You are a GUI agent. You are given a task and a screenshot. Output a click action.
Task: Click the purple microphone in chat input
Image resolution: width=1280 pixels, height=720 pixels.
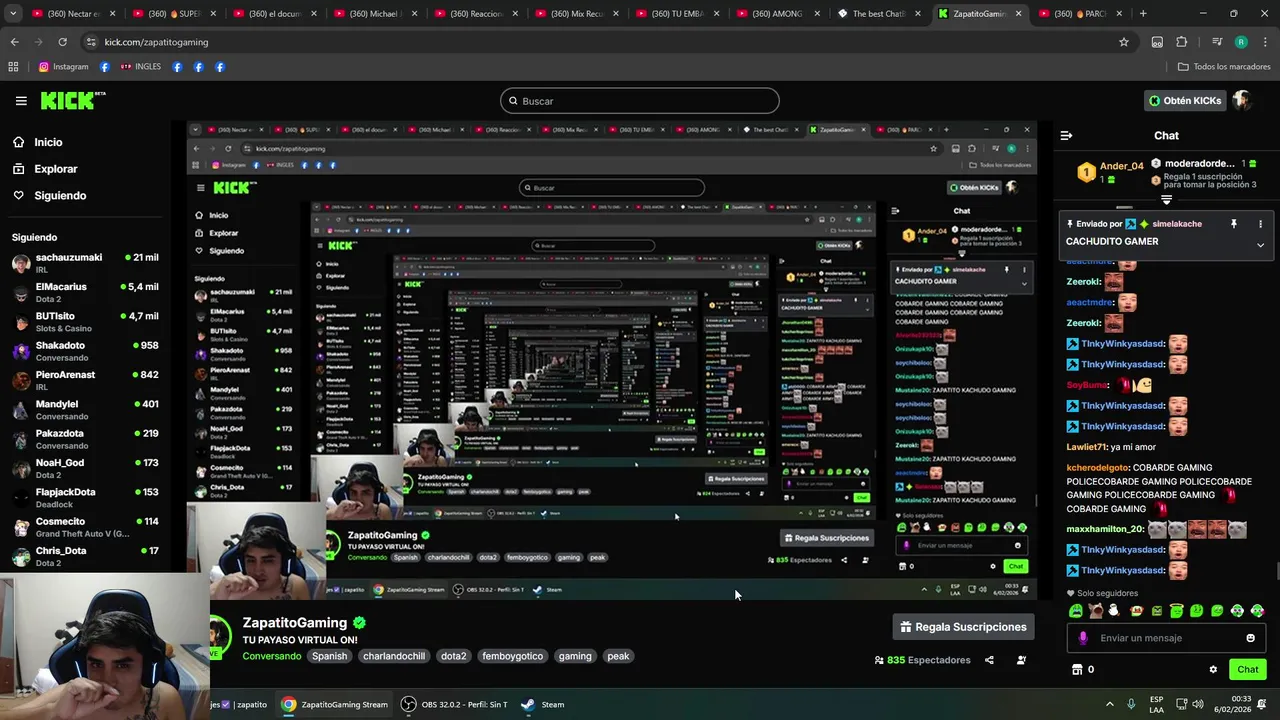[x=1083, y=638]
